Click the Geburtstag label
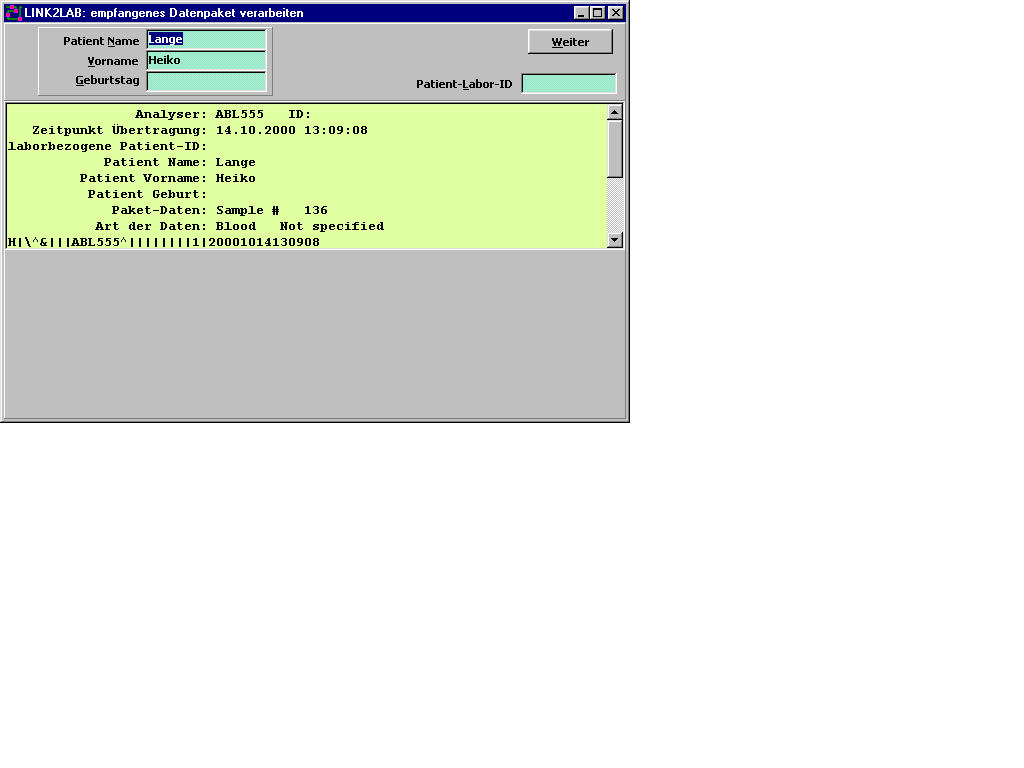Screen dimensions: 1024x768 tap(107, 80)
